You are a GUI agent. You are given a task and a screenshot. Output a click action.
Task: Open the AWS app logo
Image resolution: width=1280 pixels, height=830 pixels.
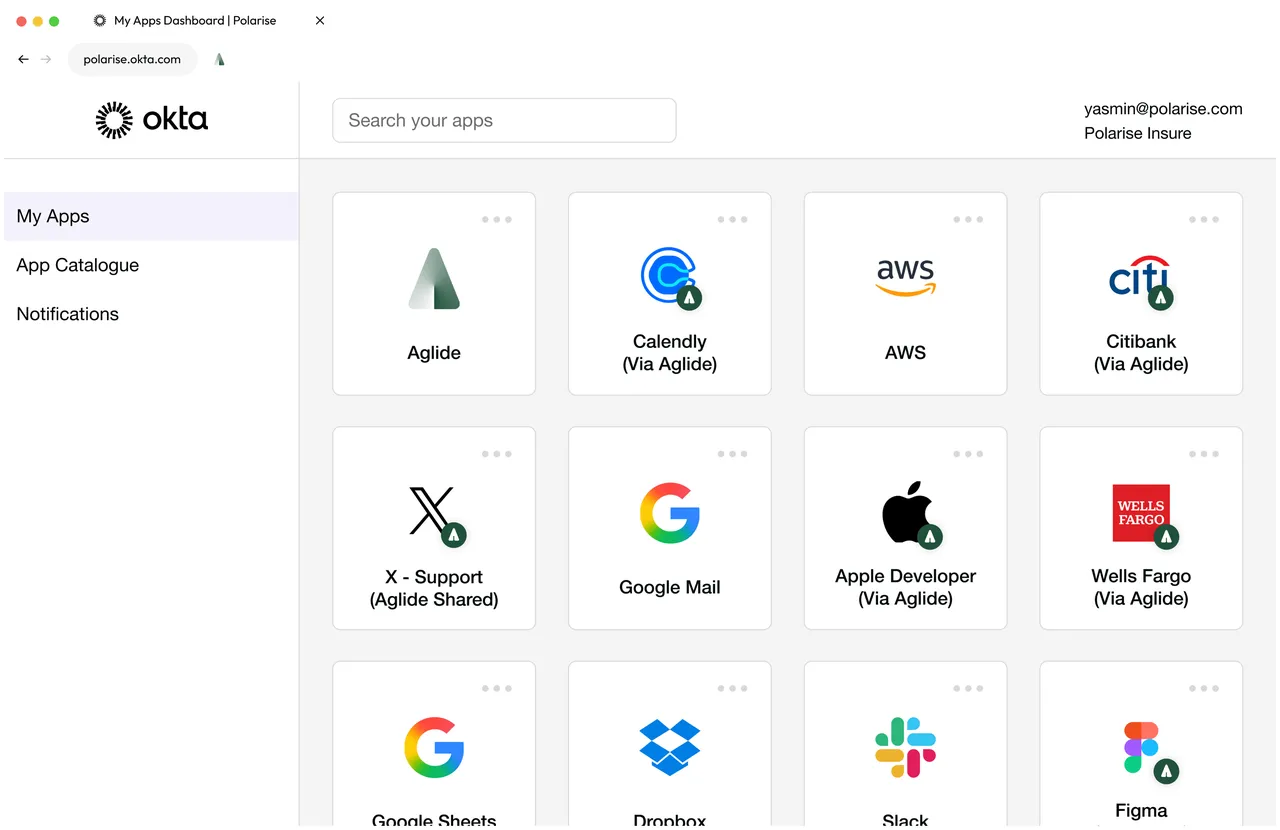pos(905,277)
